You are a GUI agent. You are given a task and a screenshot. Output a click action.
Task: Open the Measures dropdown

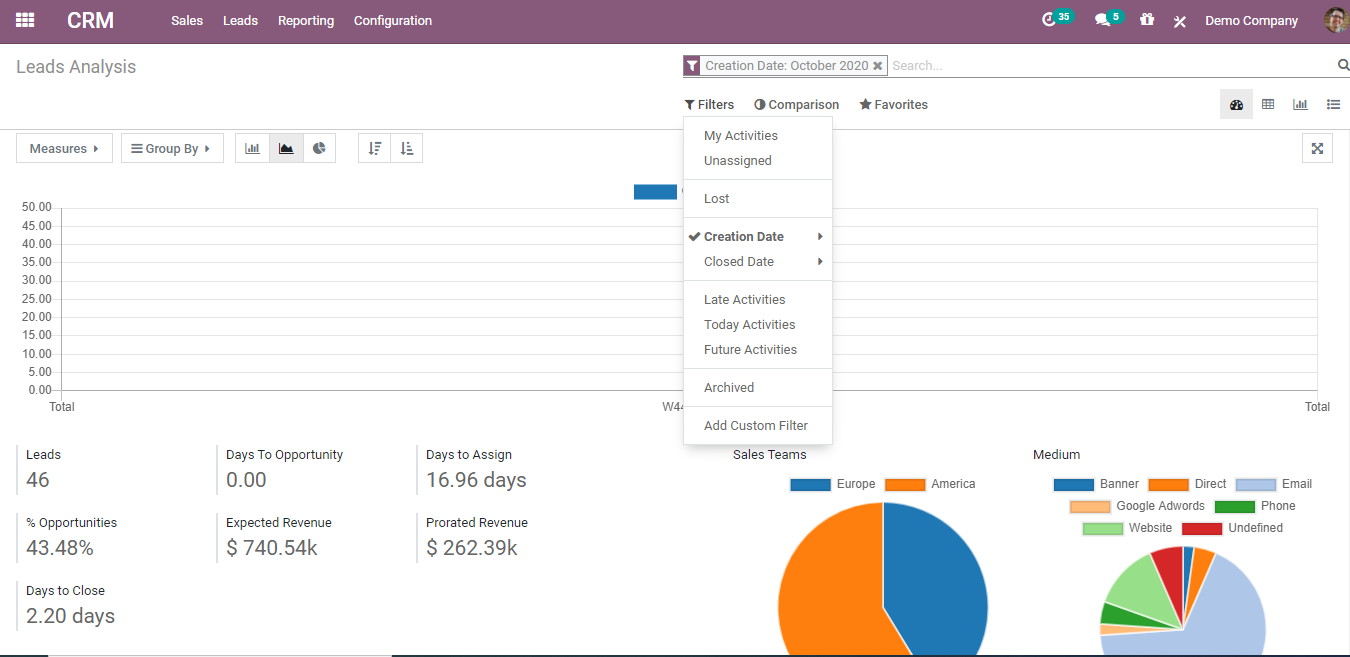64,148
